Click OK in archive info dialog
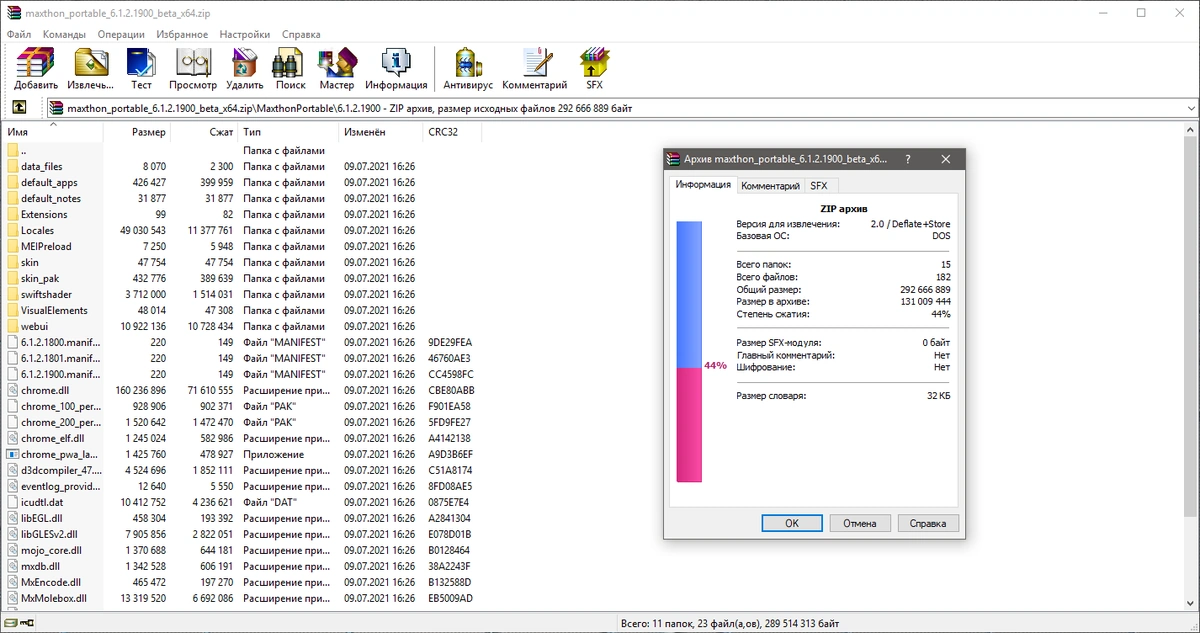The image size is (1200, 633). [791, 523]
